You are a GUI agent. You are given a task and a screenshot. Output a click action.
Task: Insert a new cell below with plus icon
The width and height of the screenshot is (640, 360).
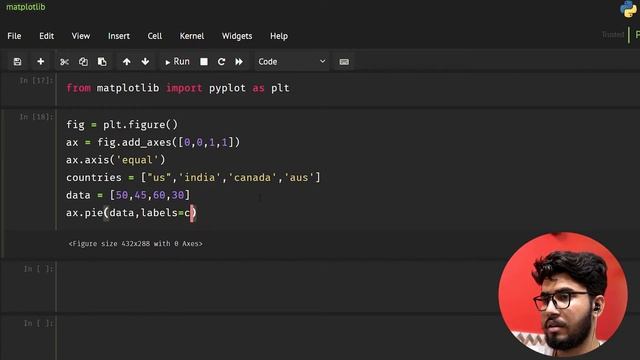click(x=40, y=62)
